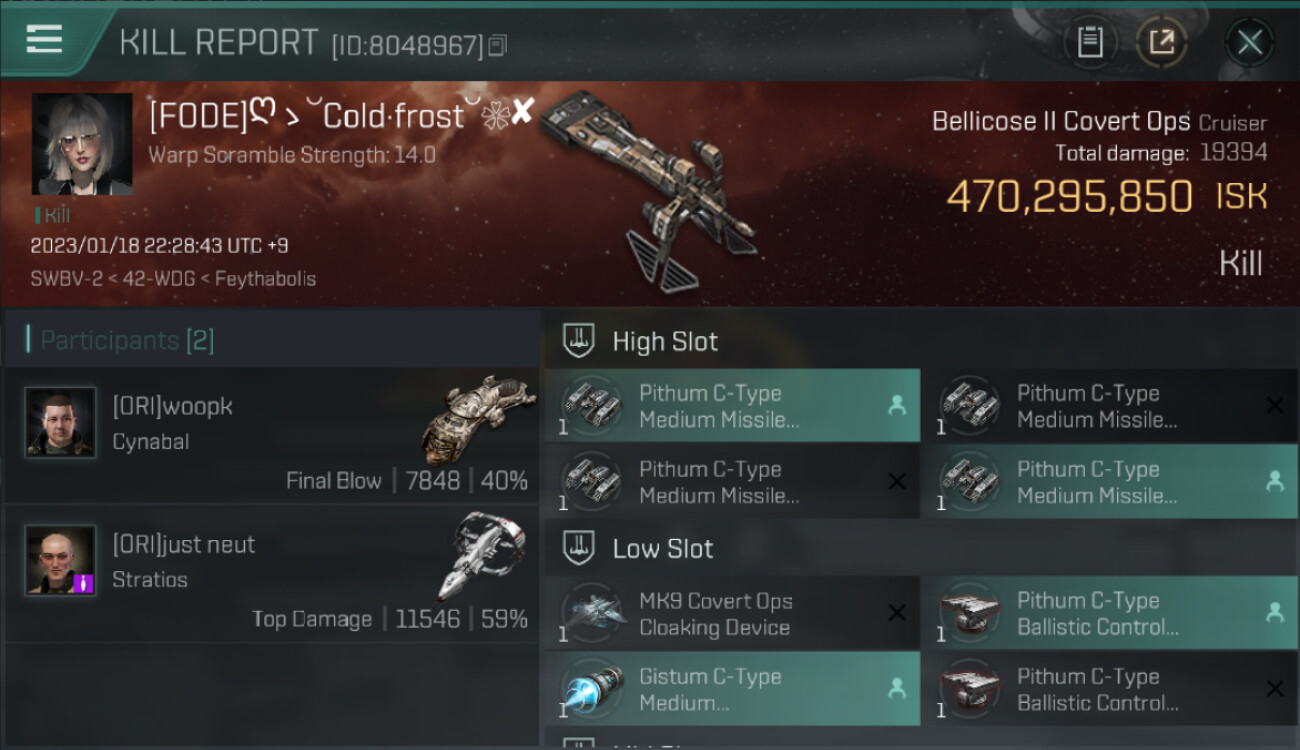Close the kill report window

pyautogui.click(x=1249, y=42)
